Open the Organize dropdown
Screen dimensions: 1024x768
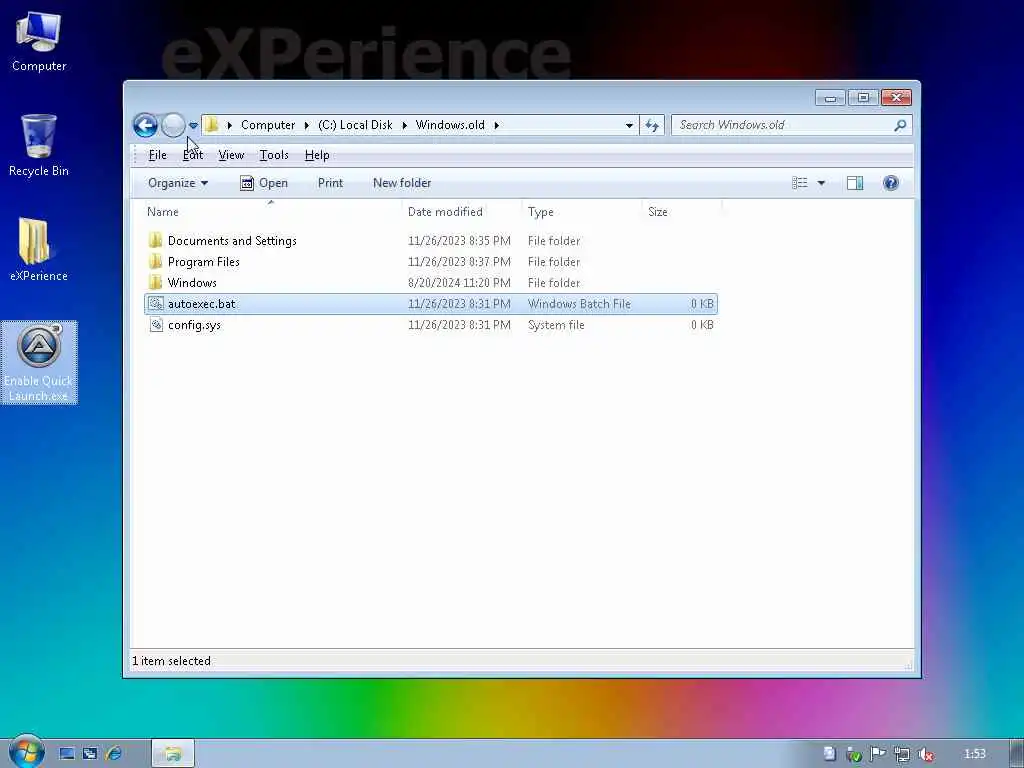tap(178, 183)
